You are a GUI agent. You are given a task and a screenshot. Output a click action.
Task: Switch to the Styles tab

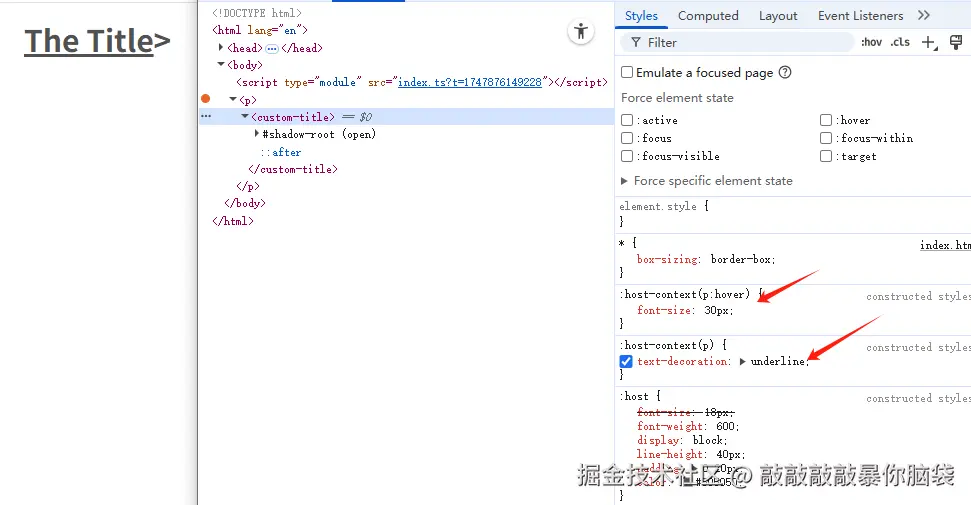pos(641,15)
